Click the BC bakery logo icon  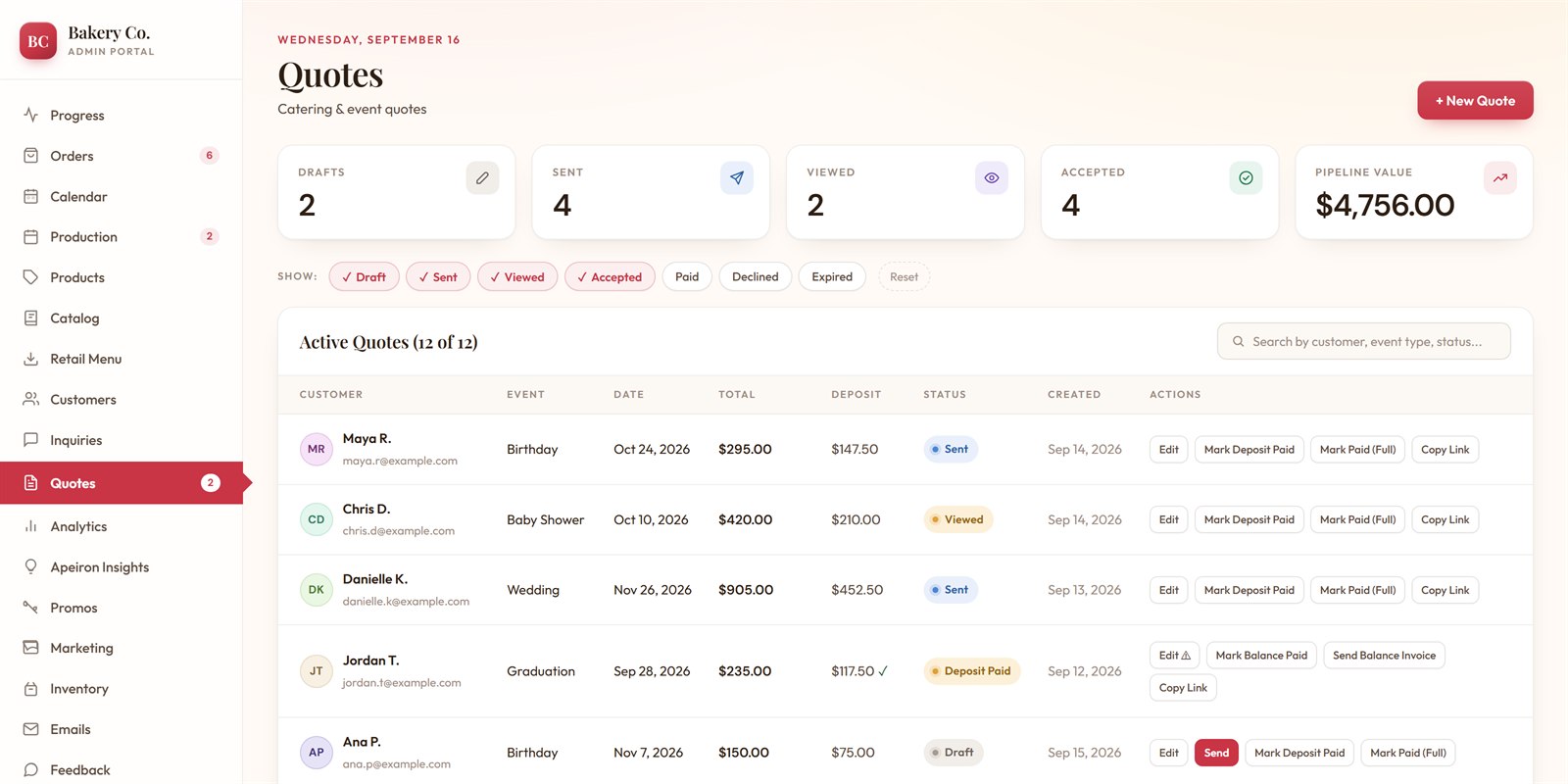pos(38,41)
